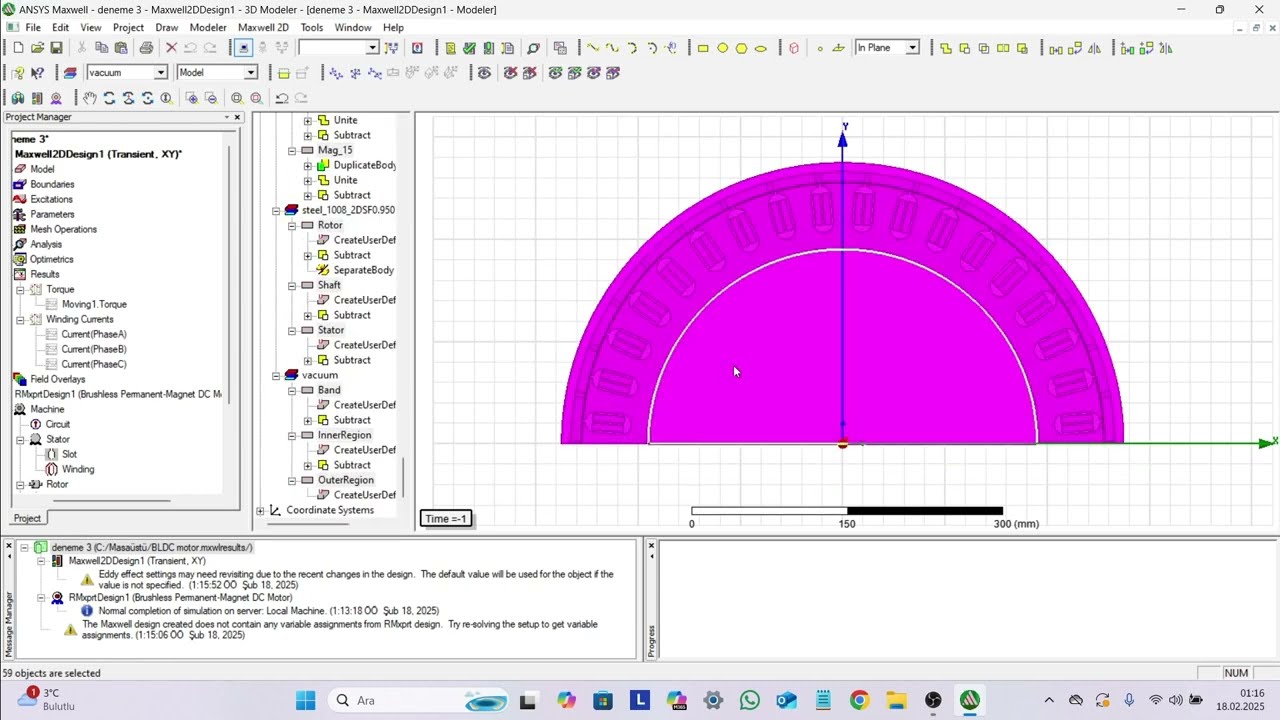Collapse the Winding Currents node
1280x720 pixels.
[20, 319]
